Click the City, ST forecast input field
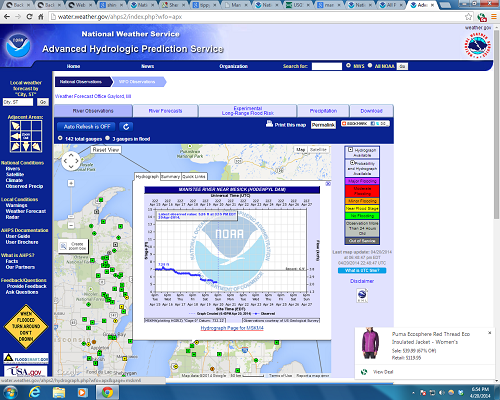This screenshot has width=500, height=400. tap(18, 102)
